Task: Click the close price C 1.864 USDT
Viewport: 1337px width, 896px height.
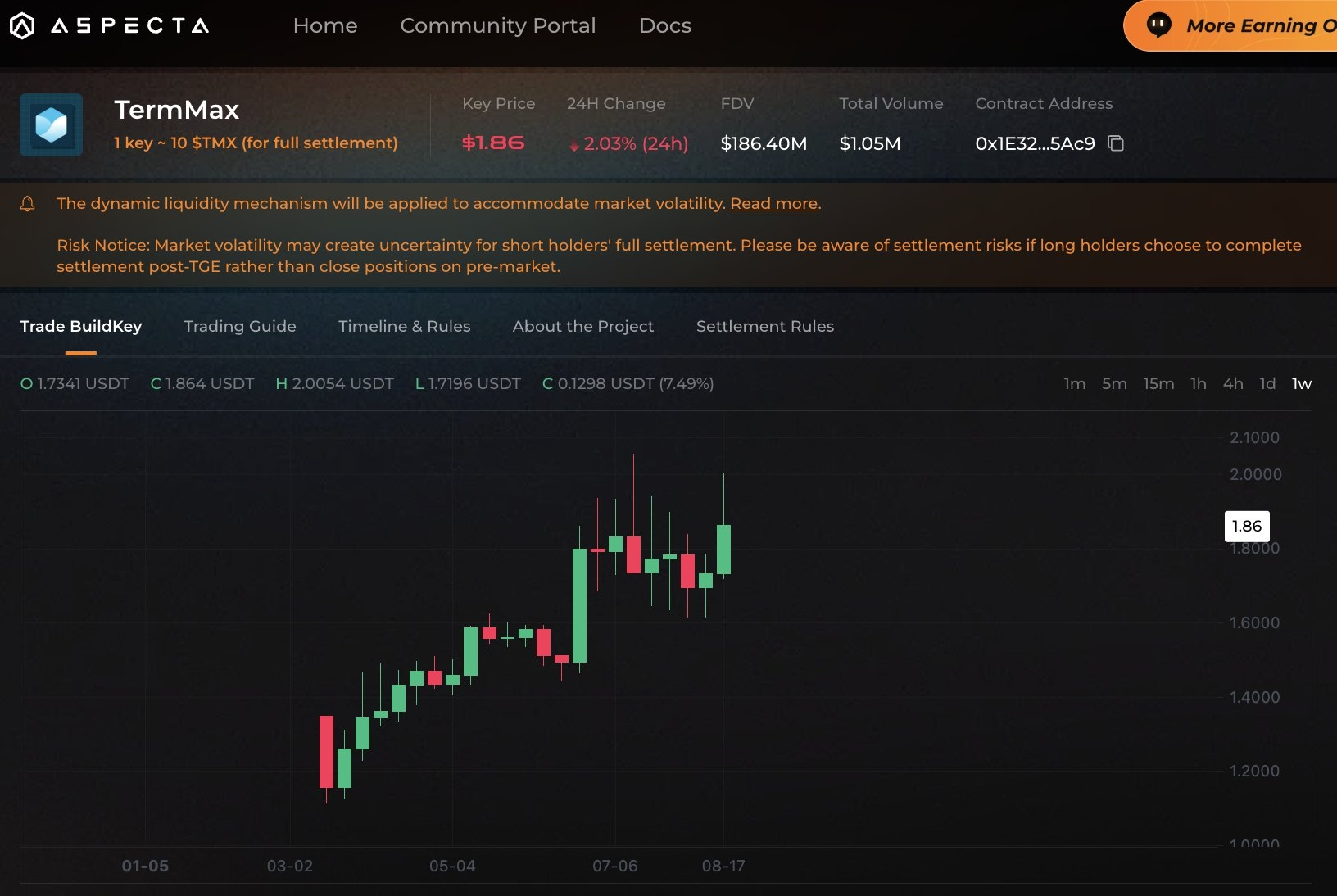Action: pos(202,383)
